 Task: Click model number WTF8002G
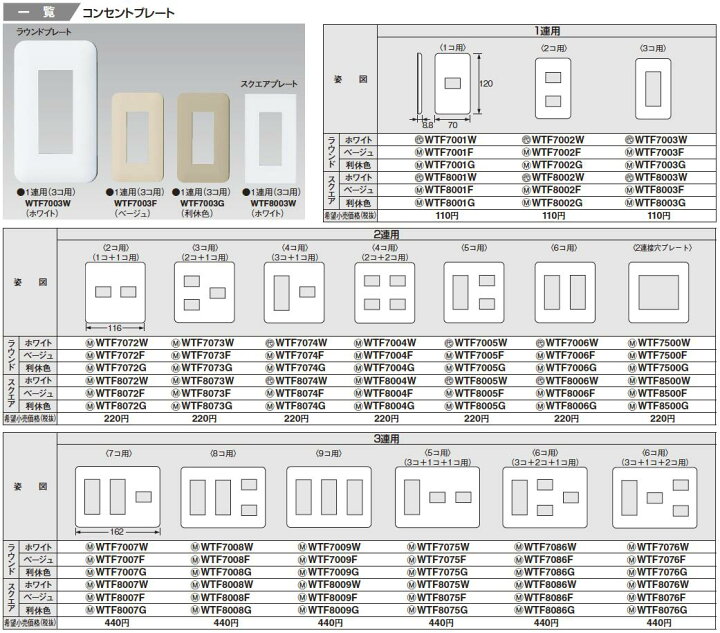pyautogui.click(x=557, y=202)
